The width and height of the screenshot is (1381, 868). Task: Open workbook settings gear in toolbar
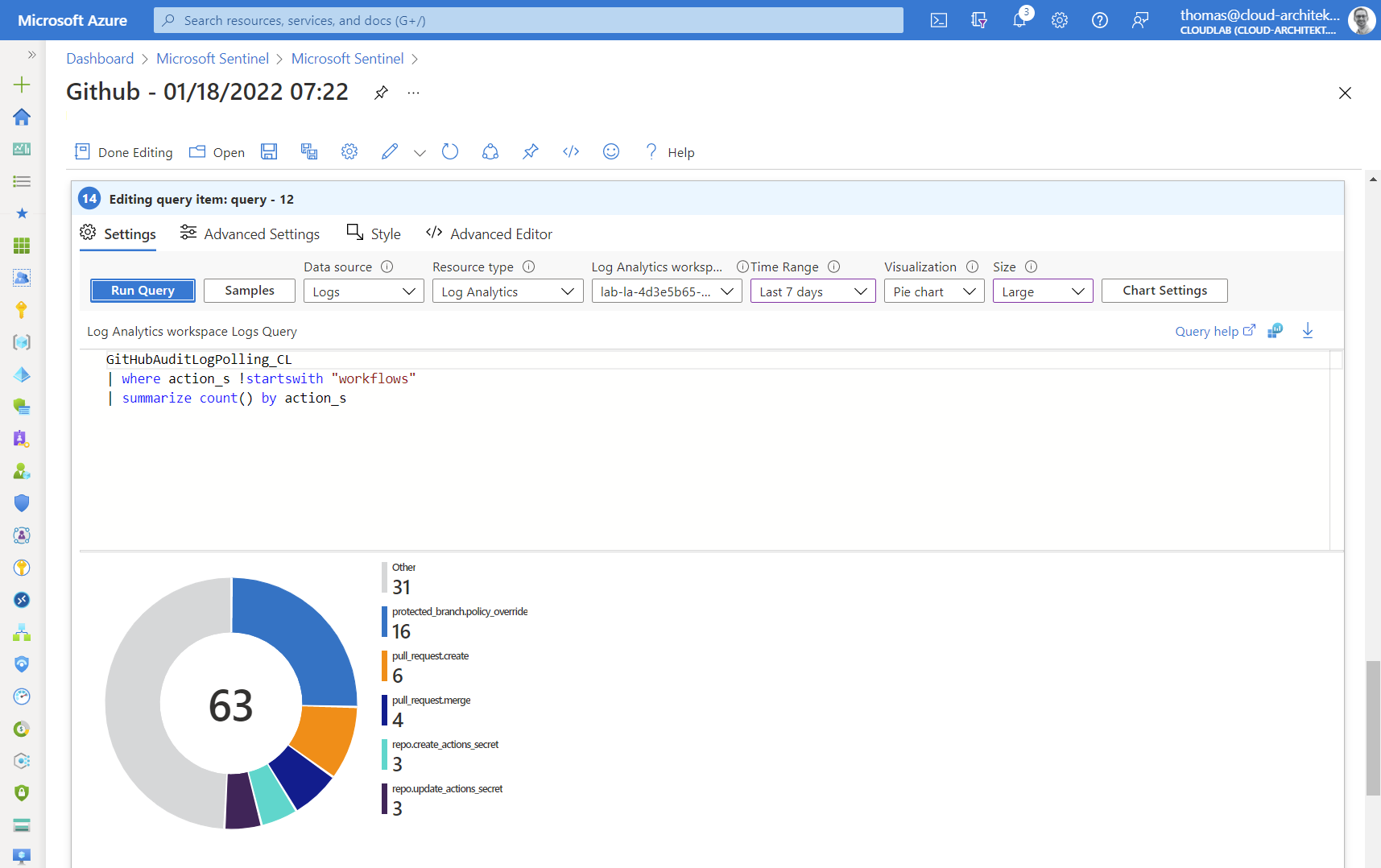349,151
